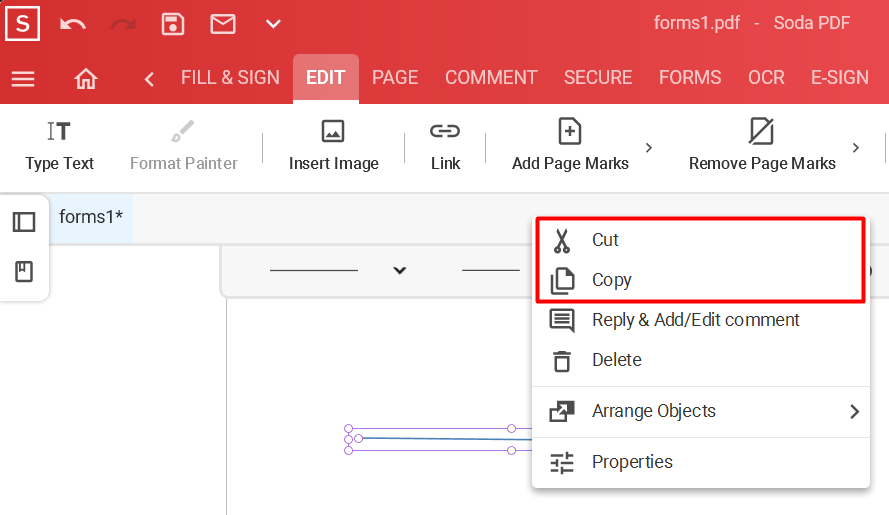Expand quick access toolbar dropdown arrow
Viewport: 889px width, 515px height.
click(x=273, y=24)
